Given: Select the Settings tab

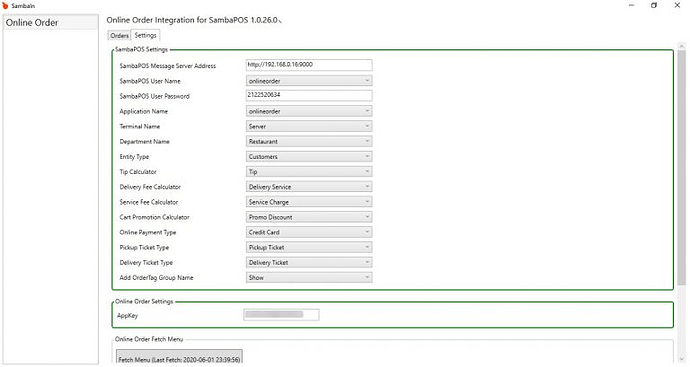Looking at the screenshot, I should [x=145, y=35].
